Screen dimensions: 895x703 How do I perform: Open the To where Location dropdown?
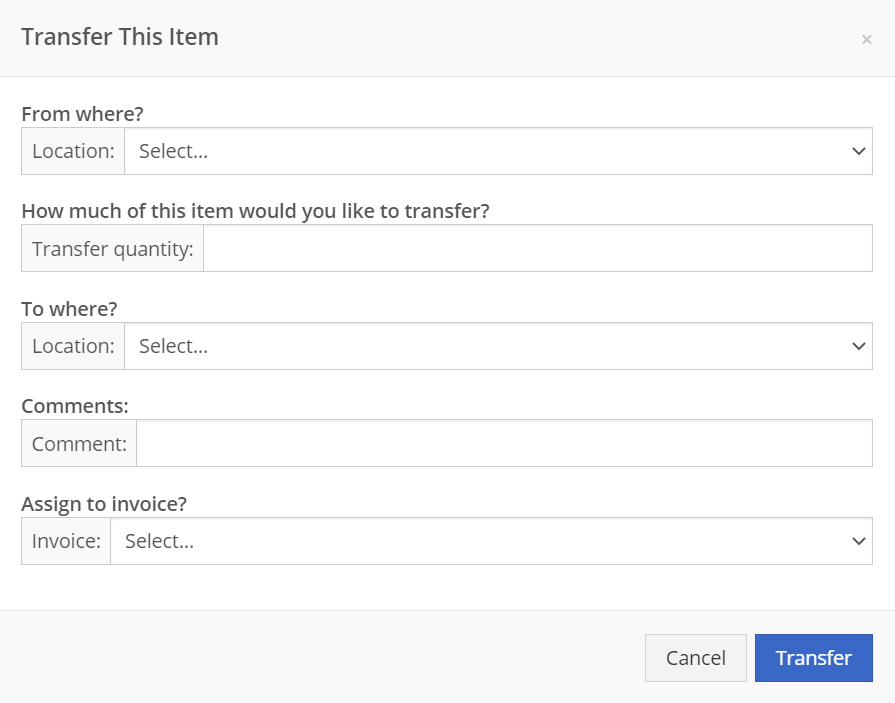coord(498,346)
